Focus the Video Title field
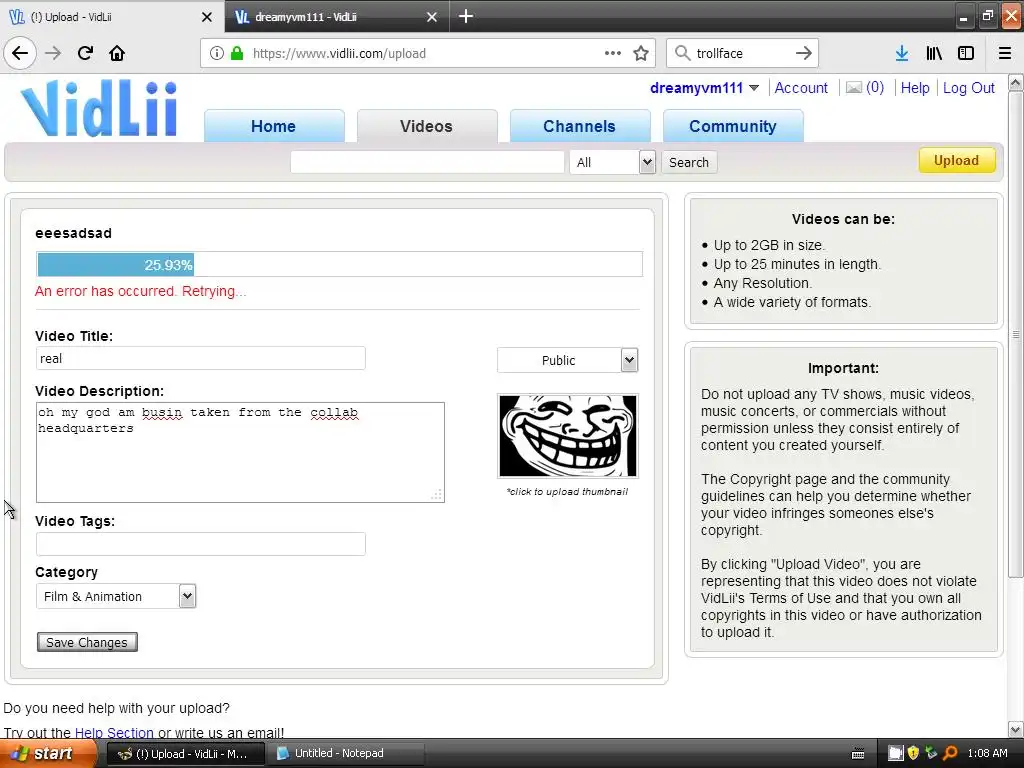This screenshot has width=1024, height=768. (200, 358)
